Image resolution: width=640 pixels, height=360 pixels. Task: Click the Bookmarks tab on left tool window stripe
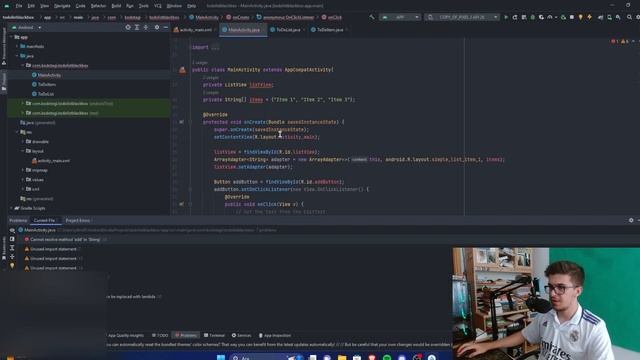pos(4,247)
